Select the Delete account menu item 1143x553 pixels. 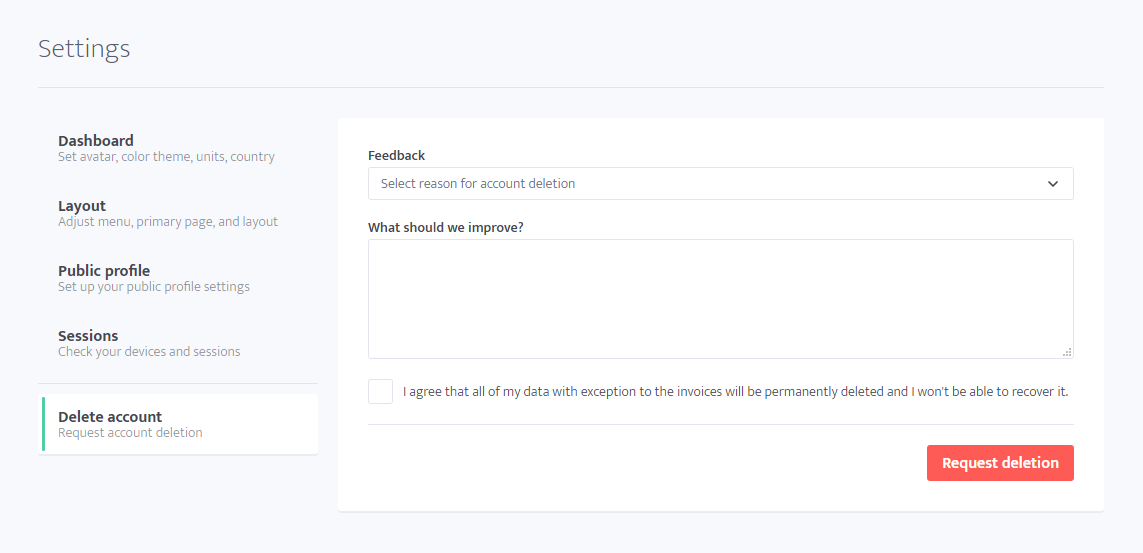point(178,424)
